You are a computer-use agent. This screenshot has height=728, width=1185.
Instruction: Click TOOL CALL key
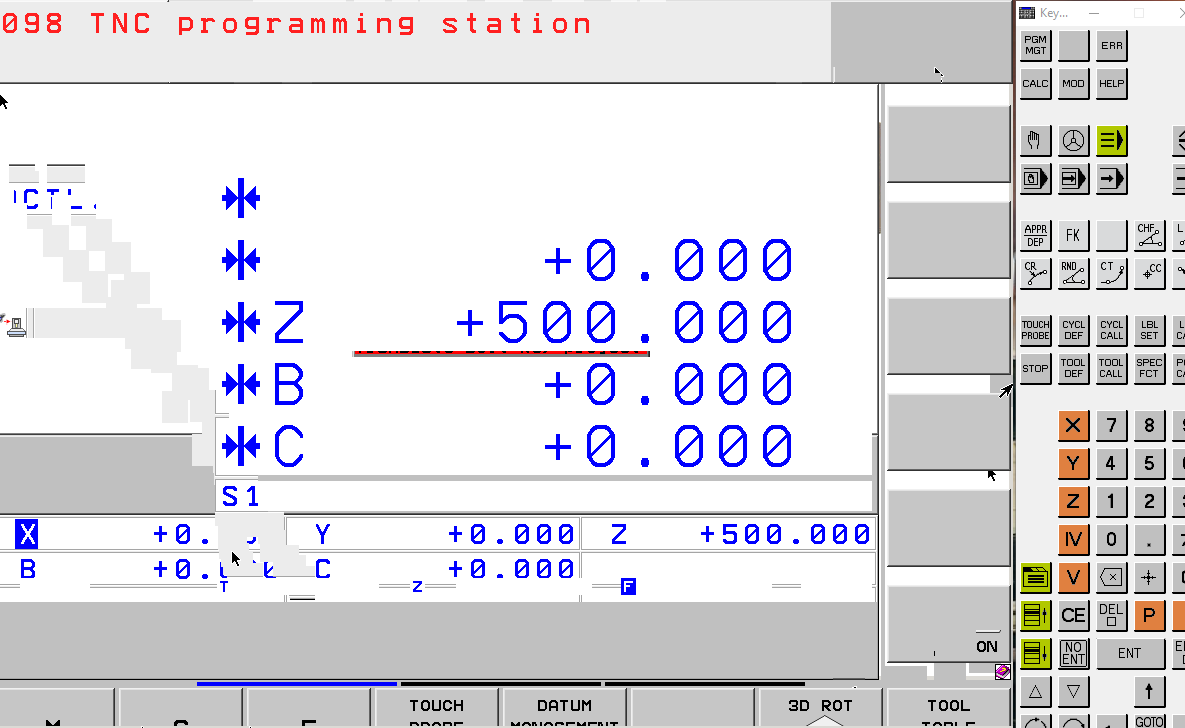1112,369
